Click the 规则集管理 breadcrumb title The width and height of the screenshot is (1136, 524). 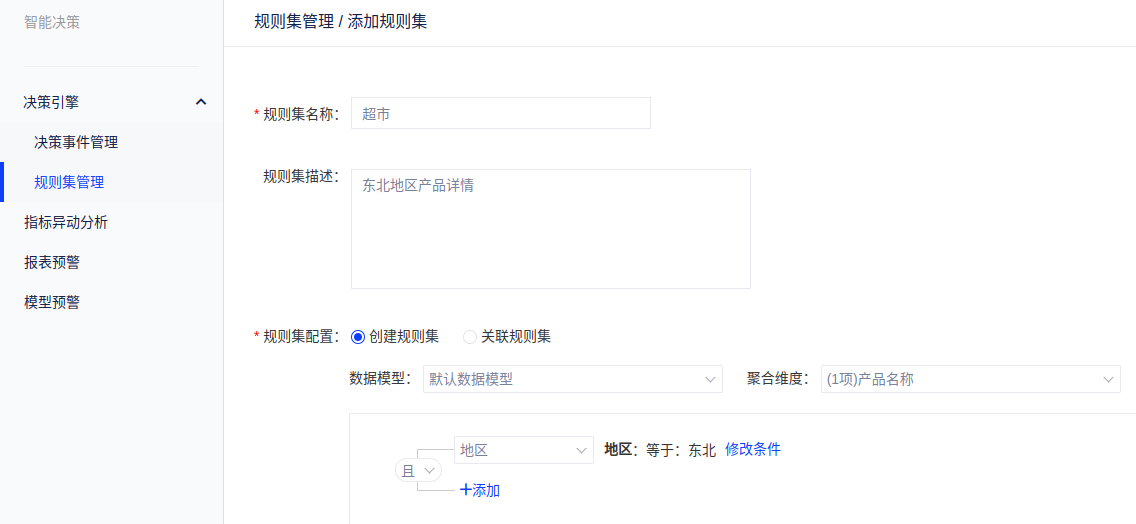coord(294,21)
